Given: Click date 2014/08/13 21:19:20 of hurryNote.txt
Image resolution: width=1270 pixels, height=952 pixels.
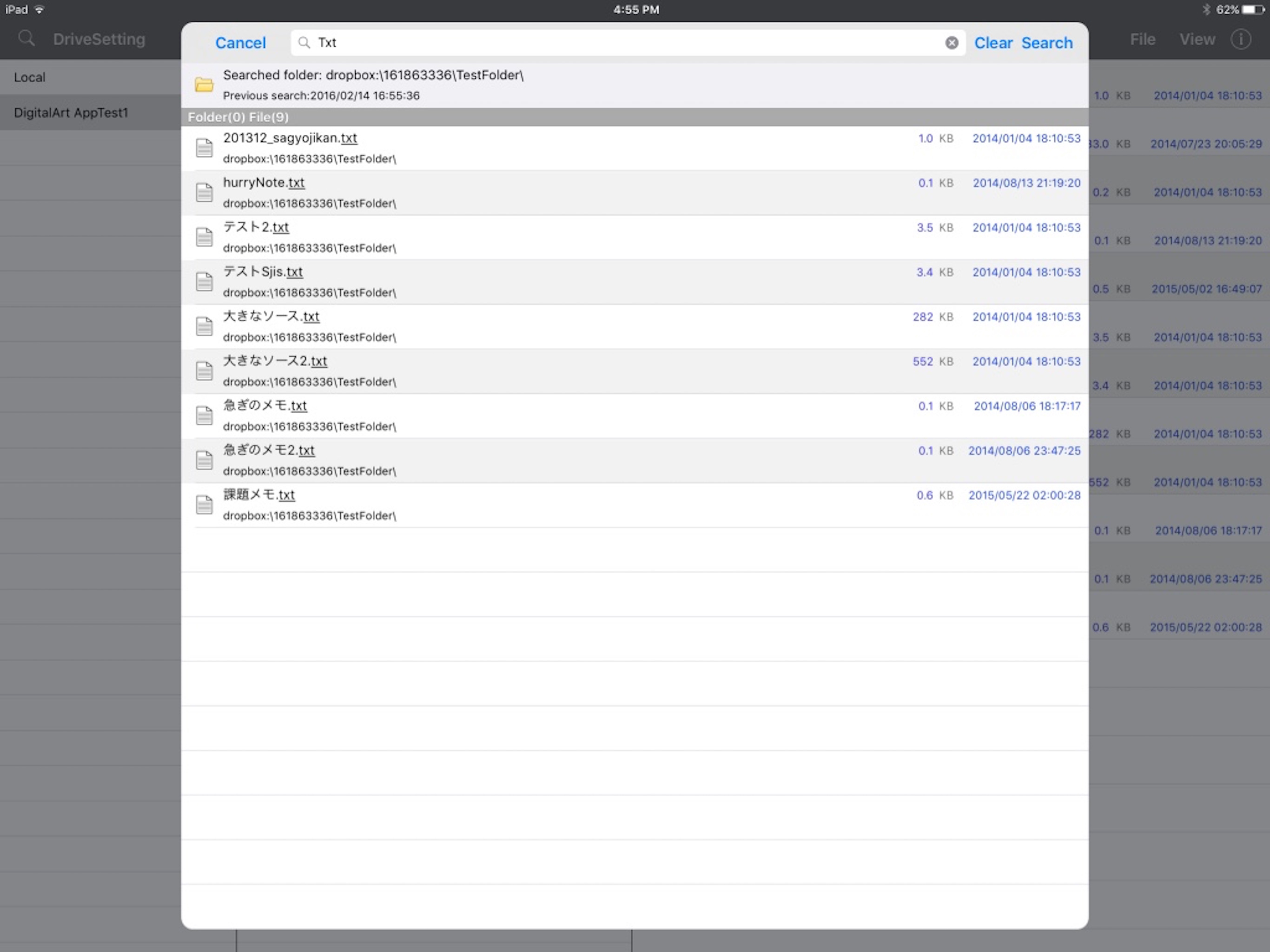Looking at the screenshot, I should coord(1026,183).
